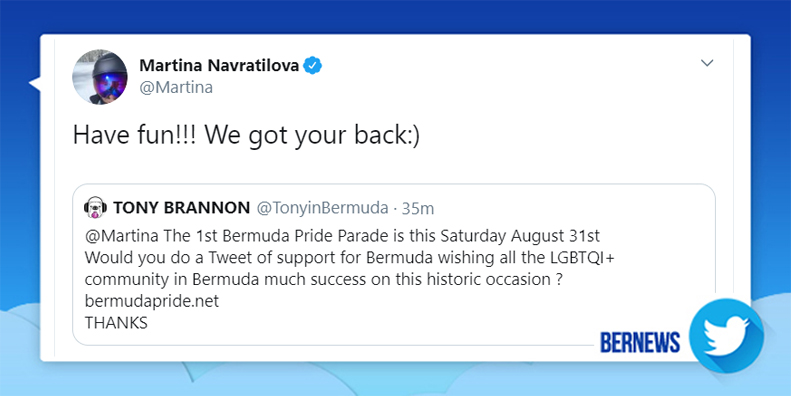Visit the @Martina handle link
The height and width of the screenshot is (396, 791).
tap(176, 87)
